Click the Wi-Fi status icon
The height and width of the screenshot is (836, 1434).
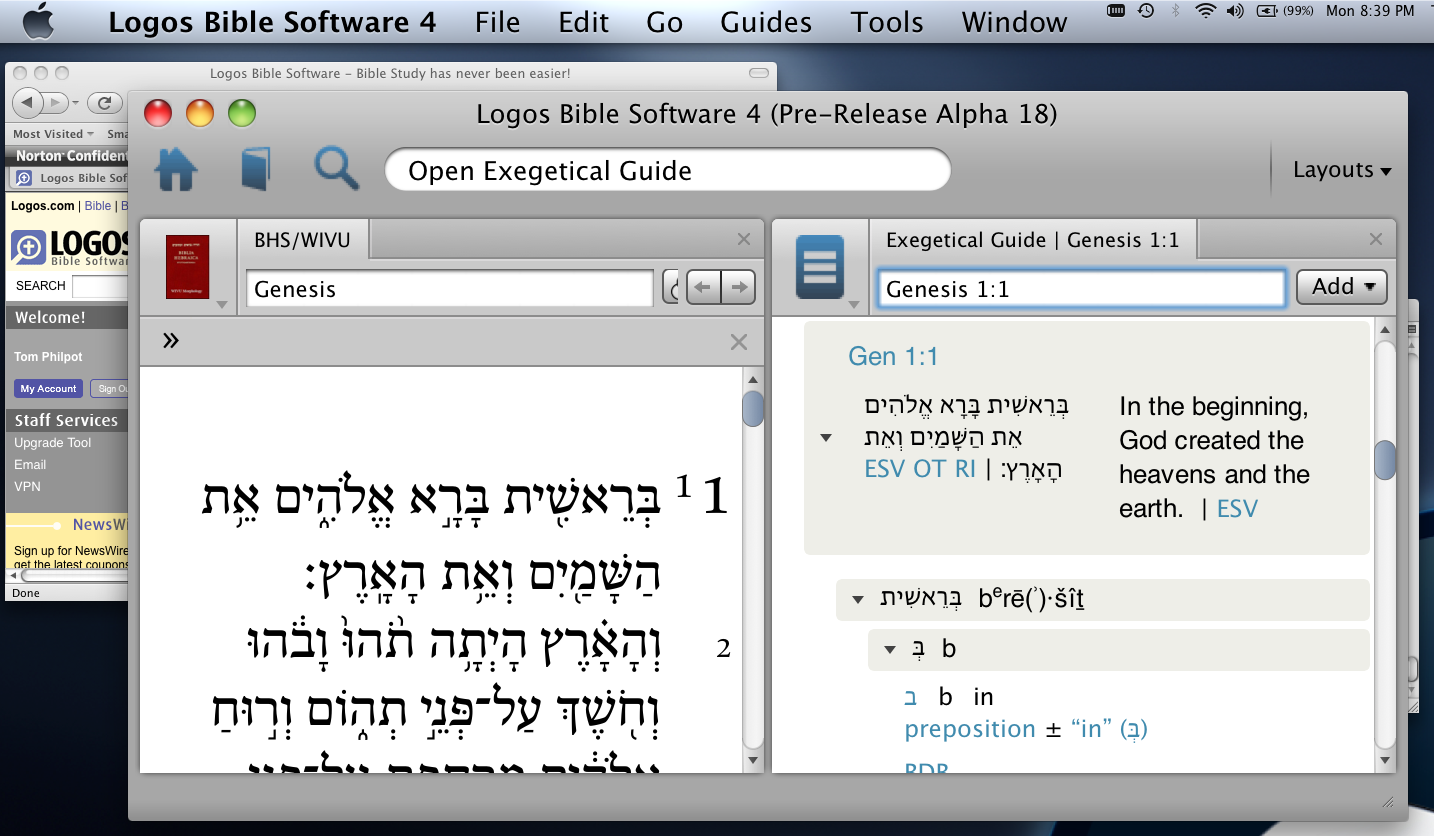(1206, 11)
